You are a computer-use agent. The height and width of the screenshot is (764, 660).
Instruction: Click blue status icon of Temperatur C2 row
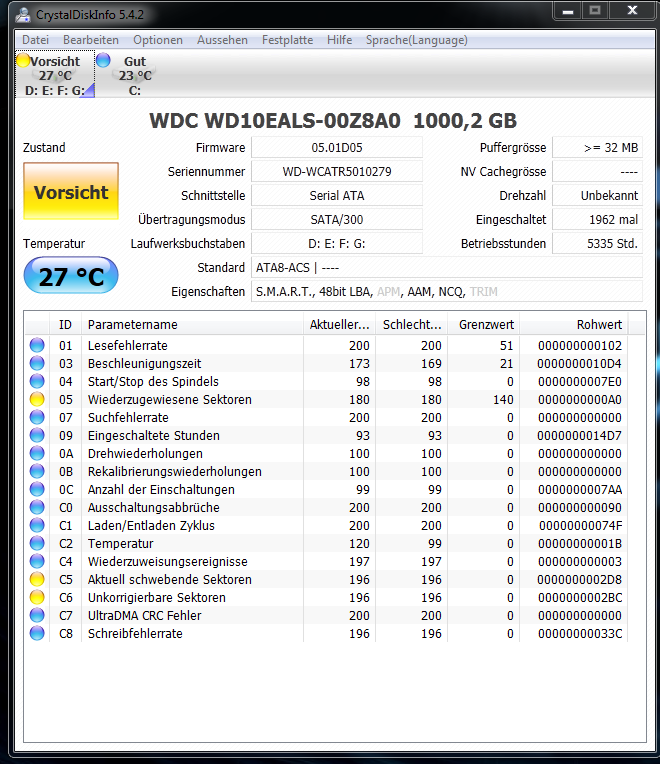(37, 543)
